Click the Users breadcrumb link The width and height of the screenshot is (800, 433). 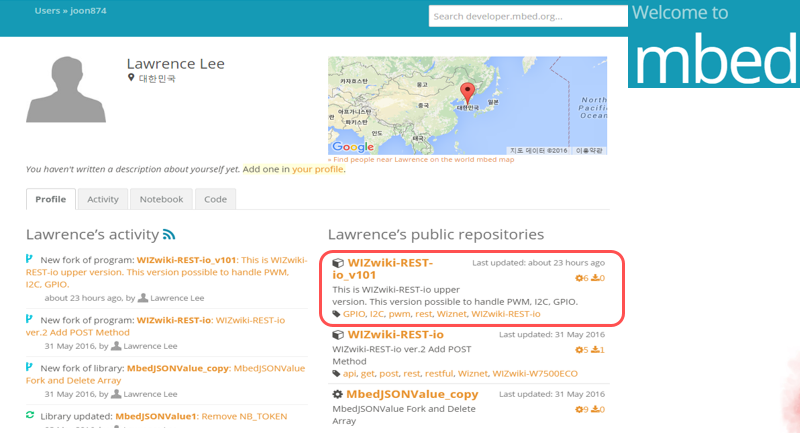47,11
